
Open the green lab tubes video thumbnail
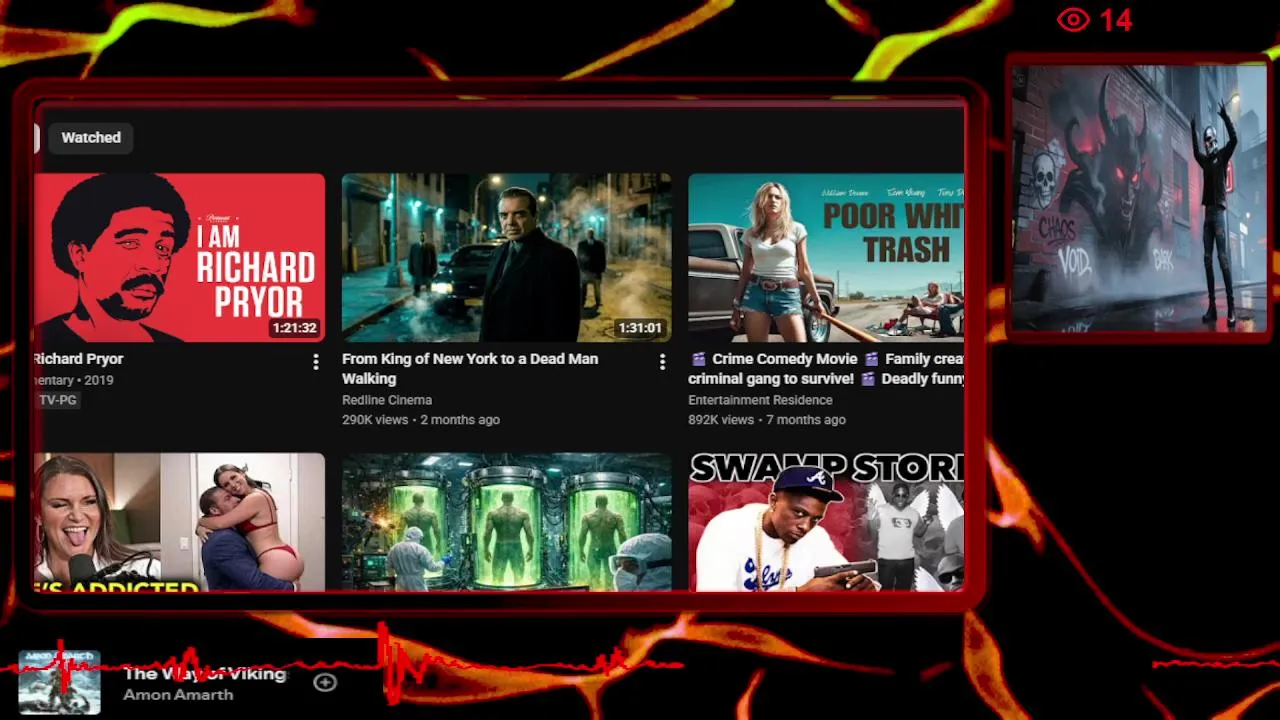[507, 522]
